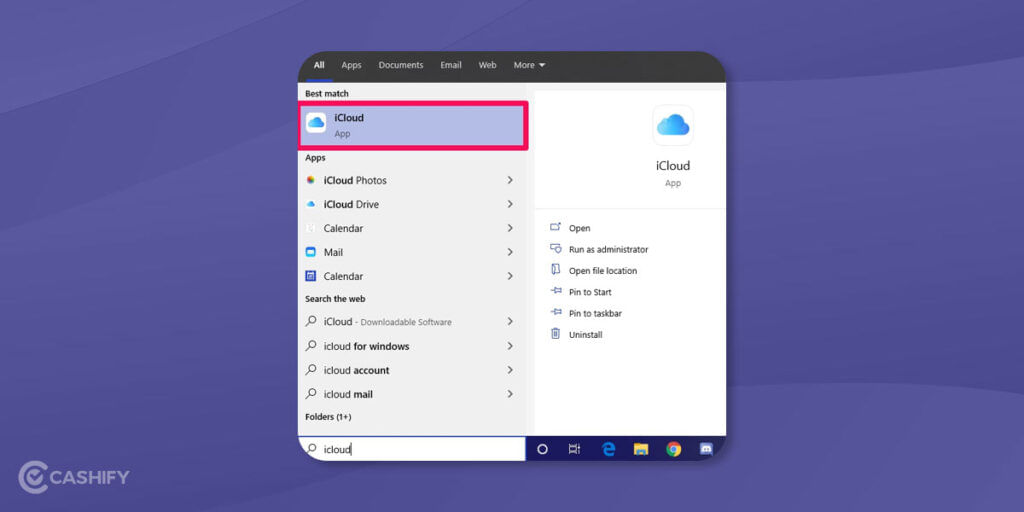The width and height of the screenshot is (1024, 512).
Task: Choose Open in the iCloud actions
Action: tap(579, 228)
